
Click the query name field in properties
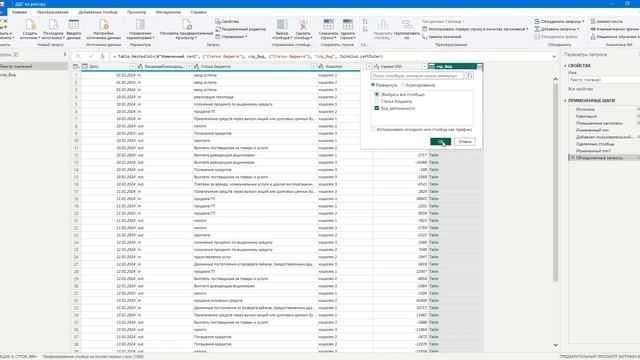pos(604,80)
